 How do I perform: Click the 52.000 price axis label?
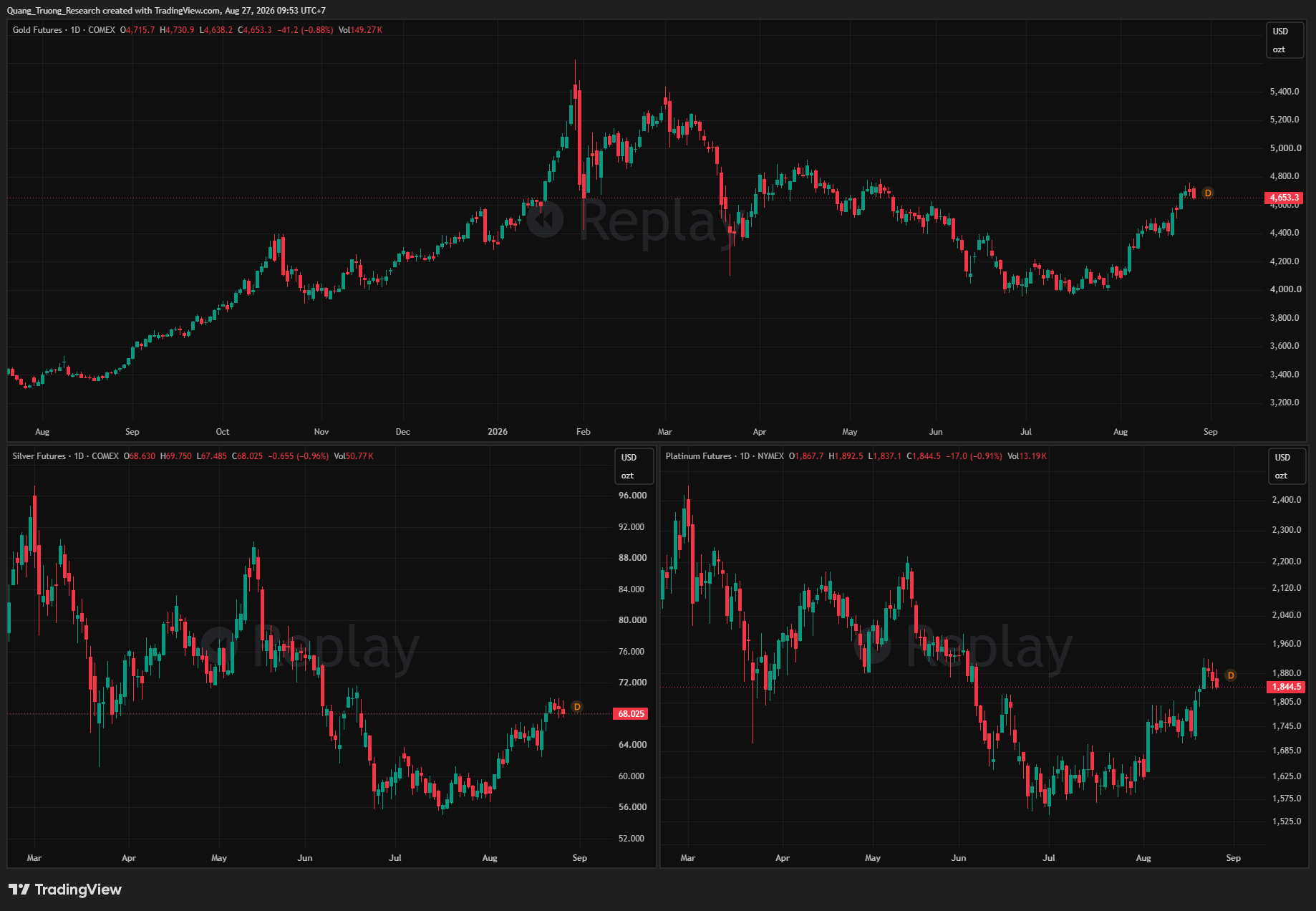click(632, 839)
